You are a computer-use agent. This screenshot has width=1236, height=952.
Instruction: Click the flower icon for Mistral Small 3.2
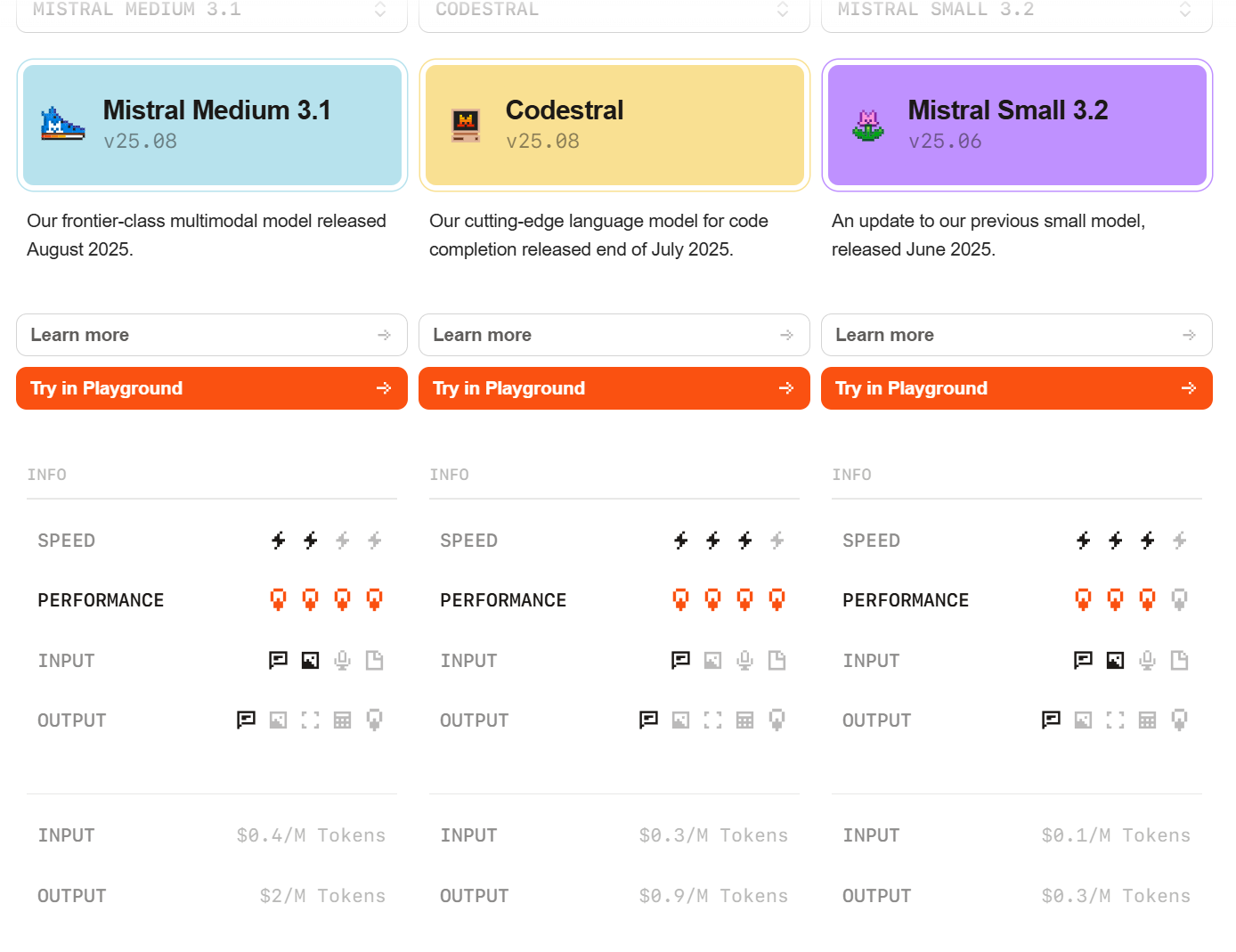point(868,125)
